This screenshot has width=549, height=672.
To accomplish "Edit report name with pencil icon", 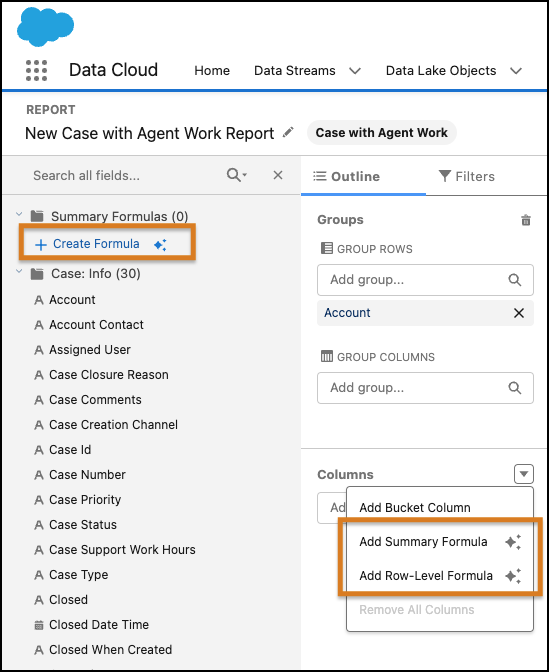I will [288, 132].
